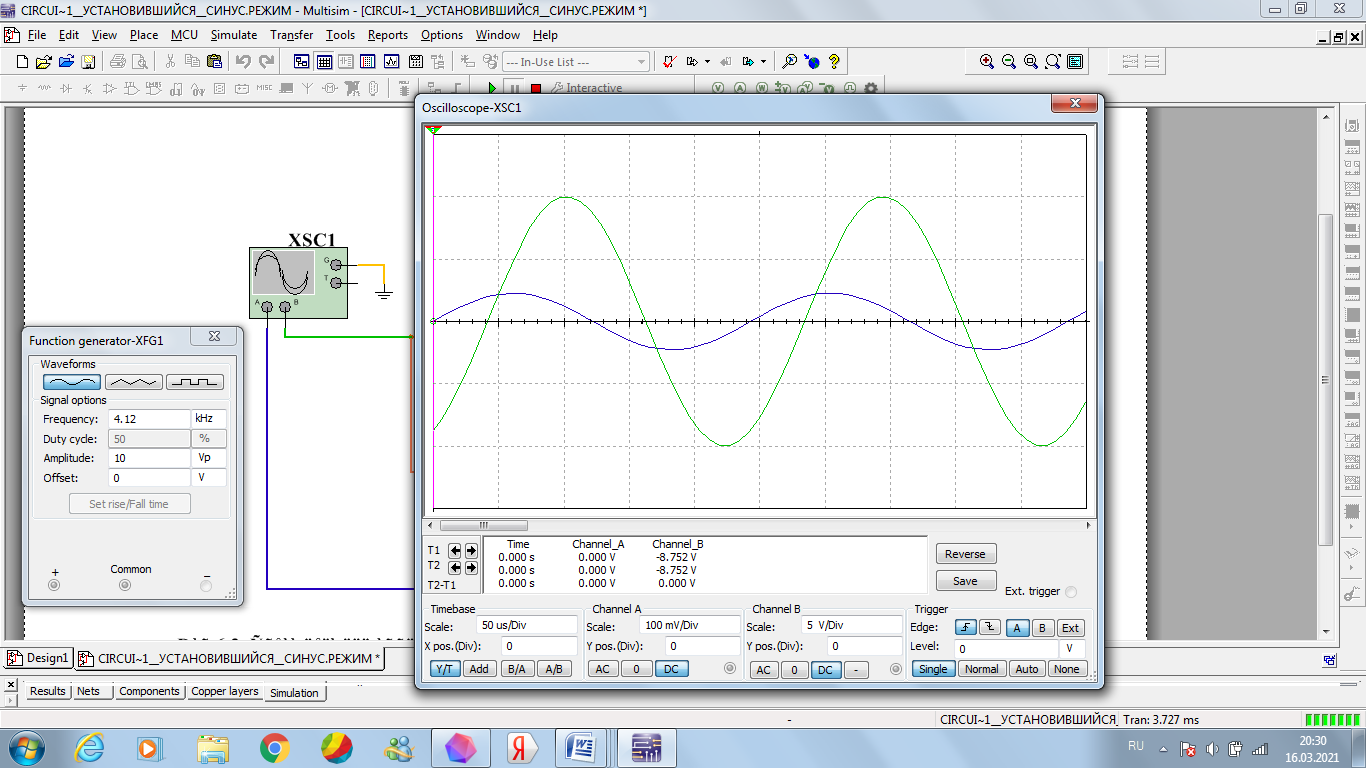The width and height of the screenshot is (1366, 768).
Task: Open the Simulate menu
Action: pyautogui.click(x=234, y=34)
